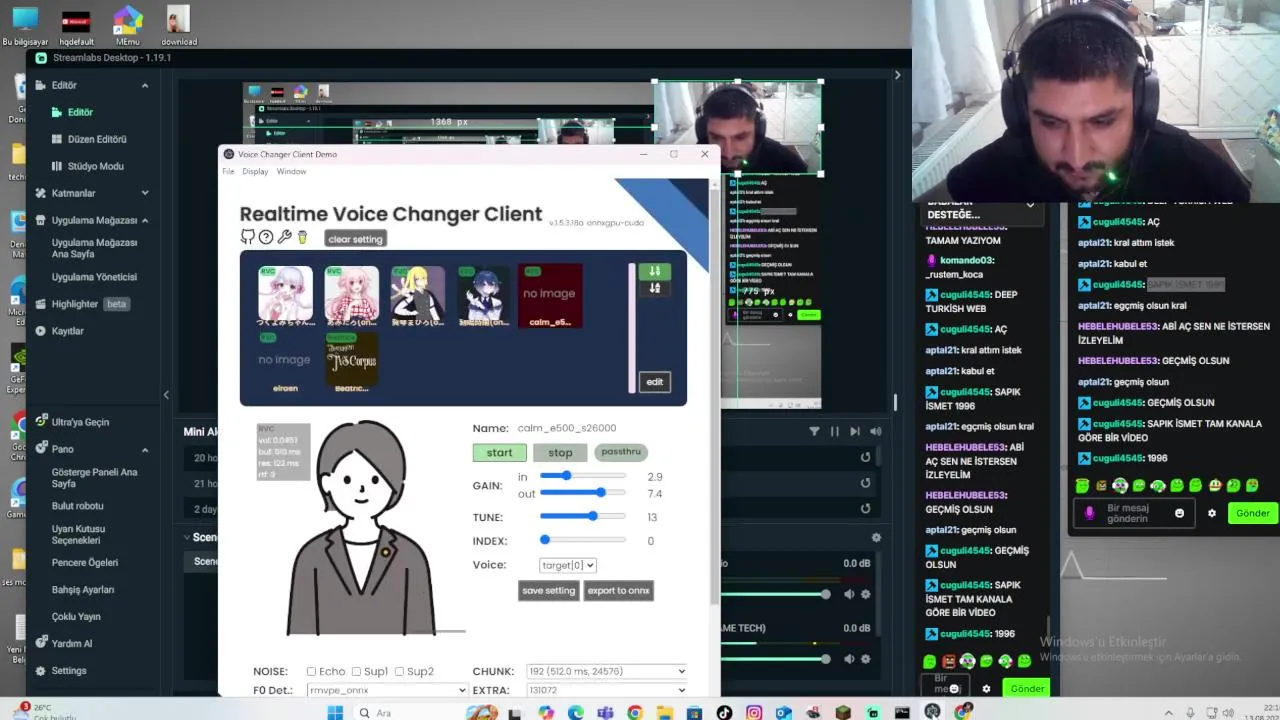1280x720 pixels.
Task: Mute the first 0.0 dB mixer source
Action: [x=849, y=594]
